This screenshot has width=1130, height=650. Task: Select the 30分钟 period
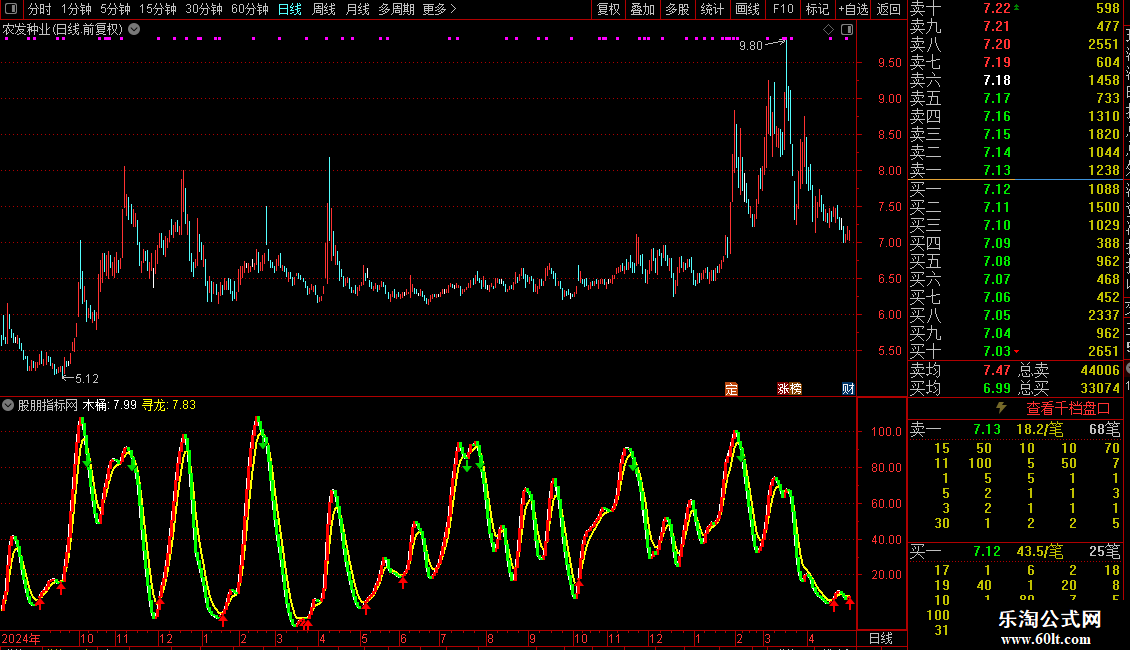(203, 9)
